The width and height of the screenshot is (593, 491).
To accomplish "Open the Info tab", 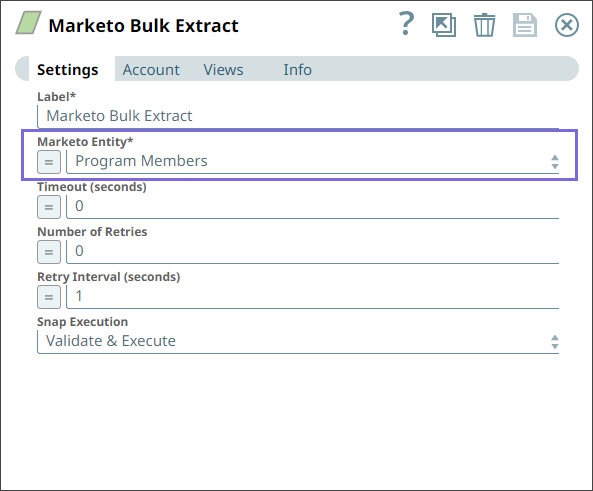I will (298, 70).
